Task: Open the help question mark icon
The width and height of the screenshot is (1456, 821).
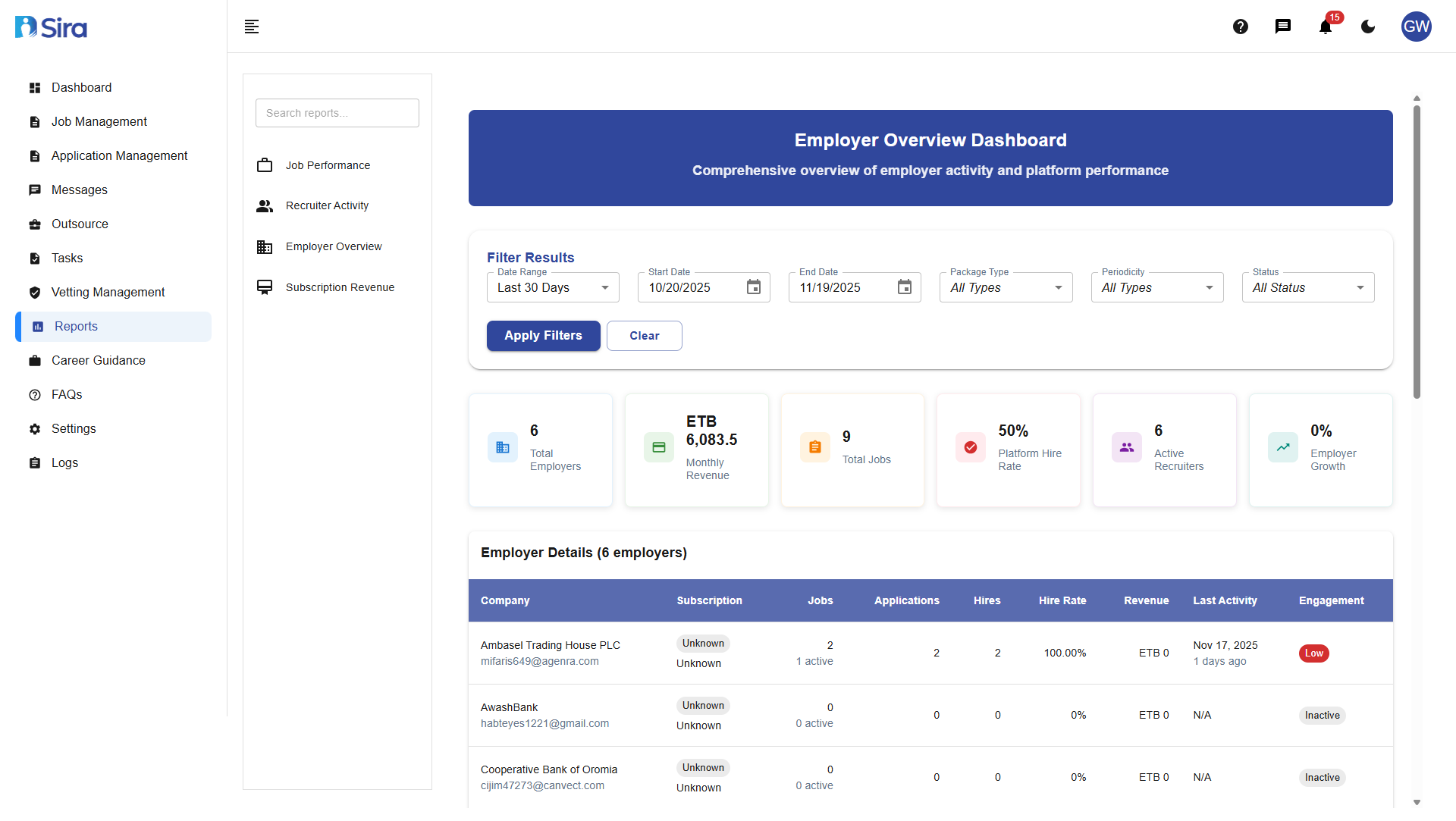Action: point(1241,27)
